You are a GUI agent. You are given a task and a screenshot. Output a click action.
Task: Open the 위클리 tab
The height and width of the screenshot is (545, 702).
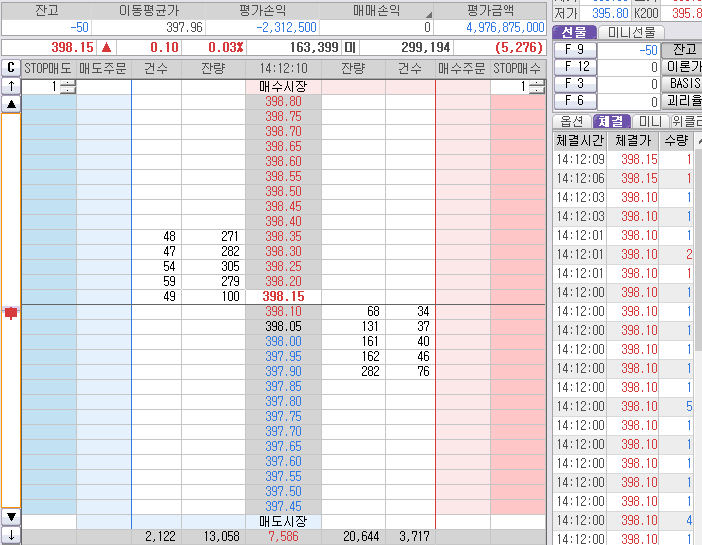(x=686, y=121)
